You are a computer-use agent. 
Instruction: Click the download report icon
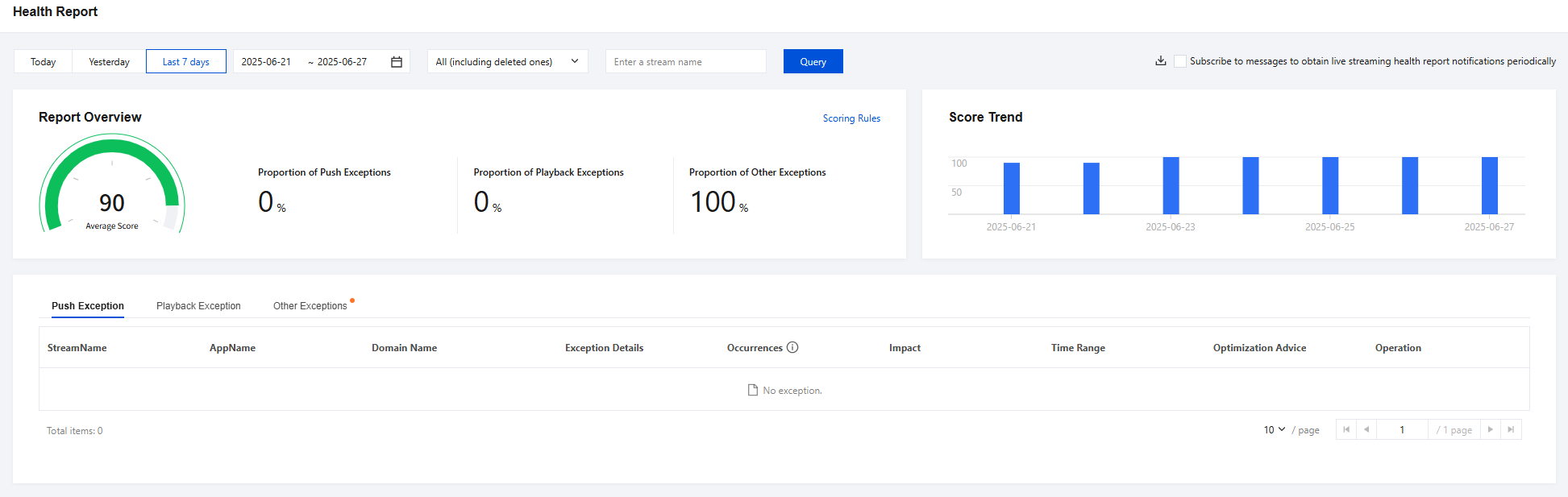[x=1160, y=61]
